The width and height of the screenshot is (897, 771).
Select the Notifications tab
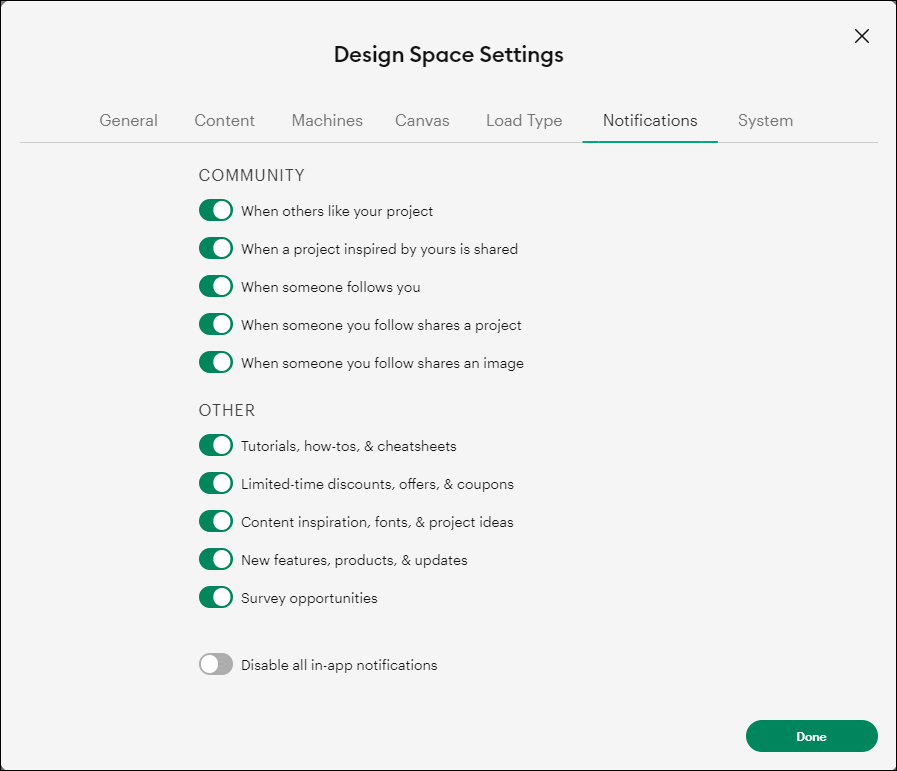(649, 120)
